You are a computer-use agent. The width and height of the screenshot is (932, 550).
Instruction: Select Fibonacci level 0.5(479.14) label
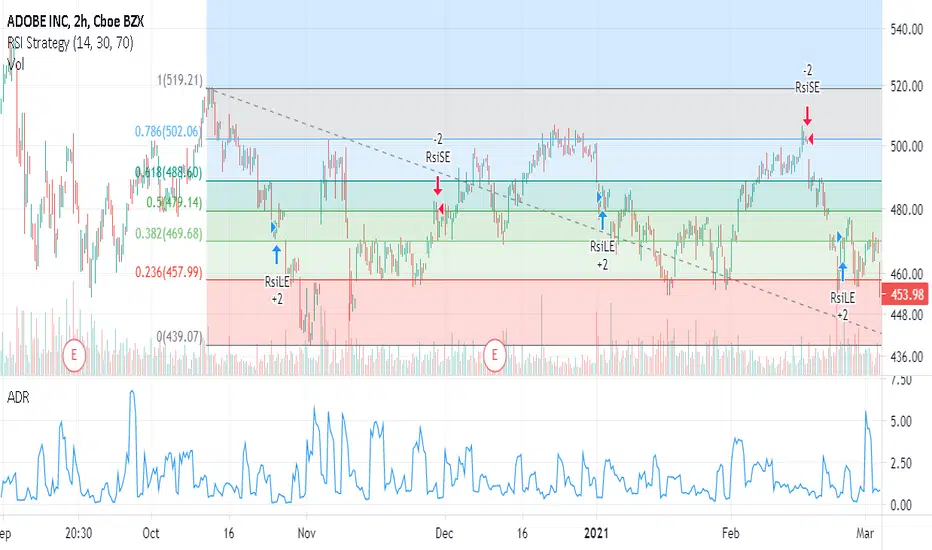tap(174, 202)
